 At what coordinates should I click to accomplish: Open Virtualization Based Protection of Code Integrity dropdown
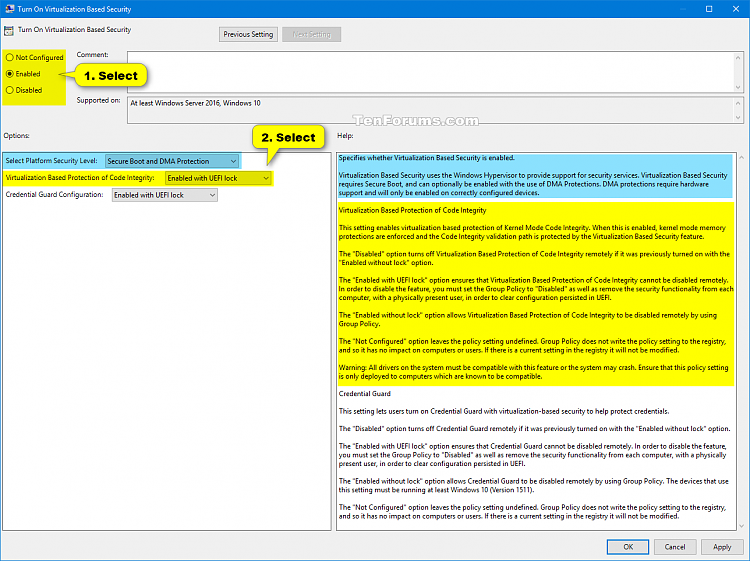click(218, 178)
